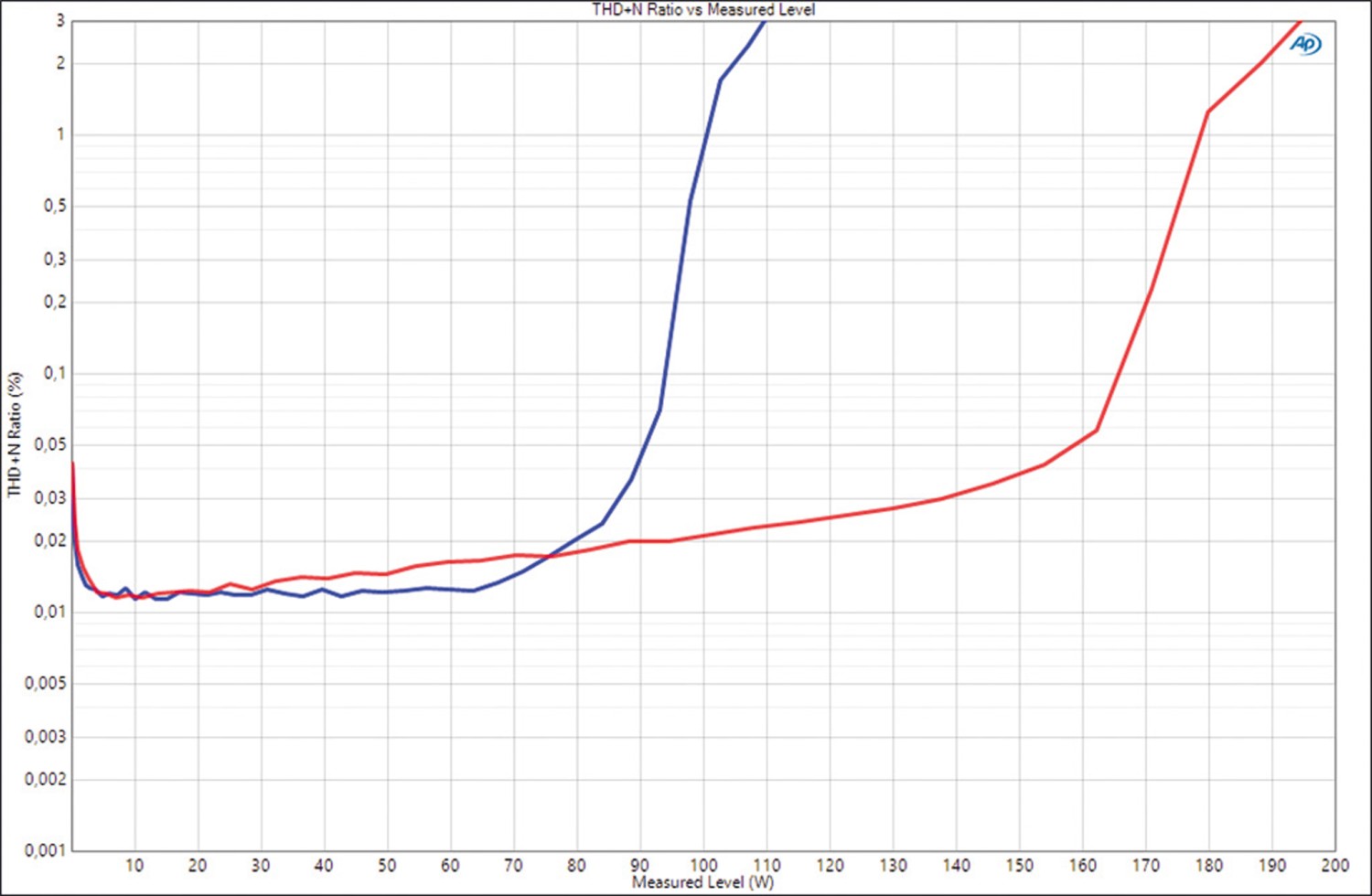
Task: Select the Measured Level (W) x-axis label
Action: coord(702,882)
